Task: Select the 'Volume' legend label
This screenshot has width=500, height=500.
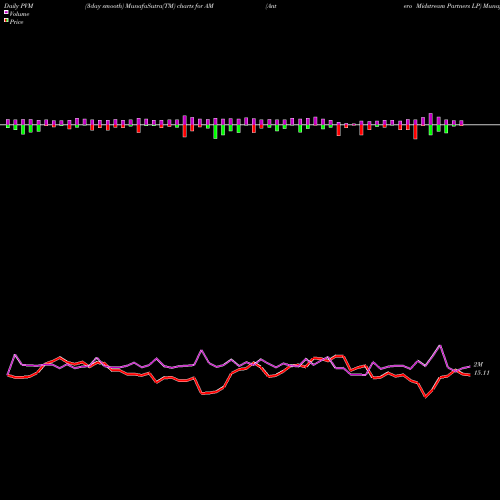Action: 19,14
